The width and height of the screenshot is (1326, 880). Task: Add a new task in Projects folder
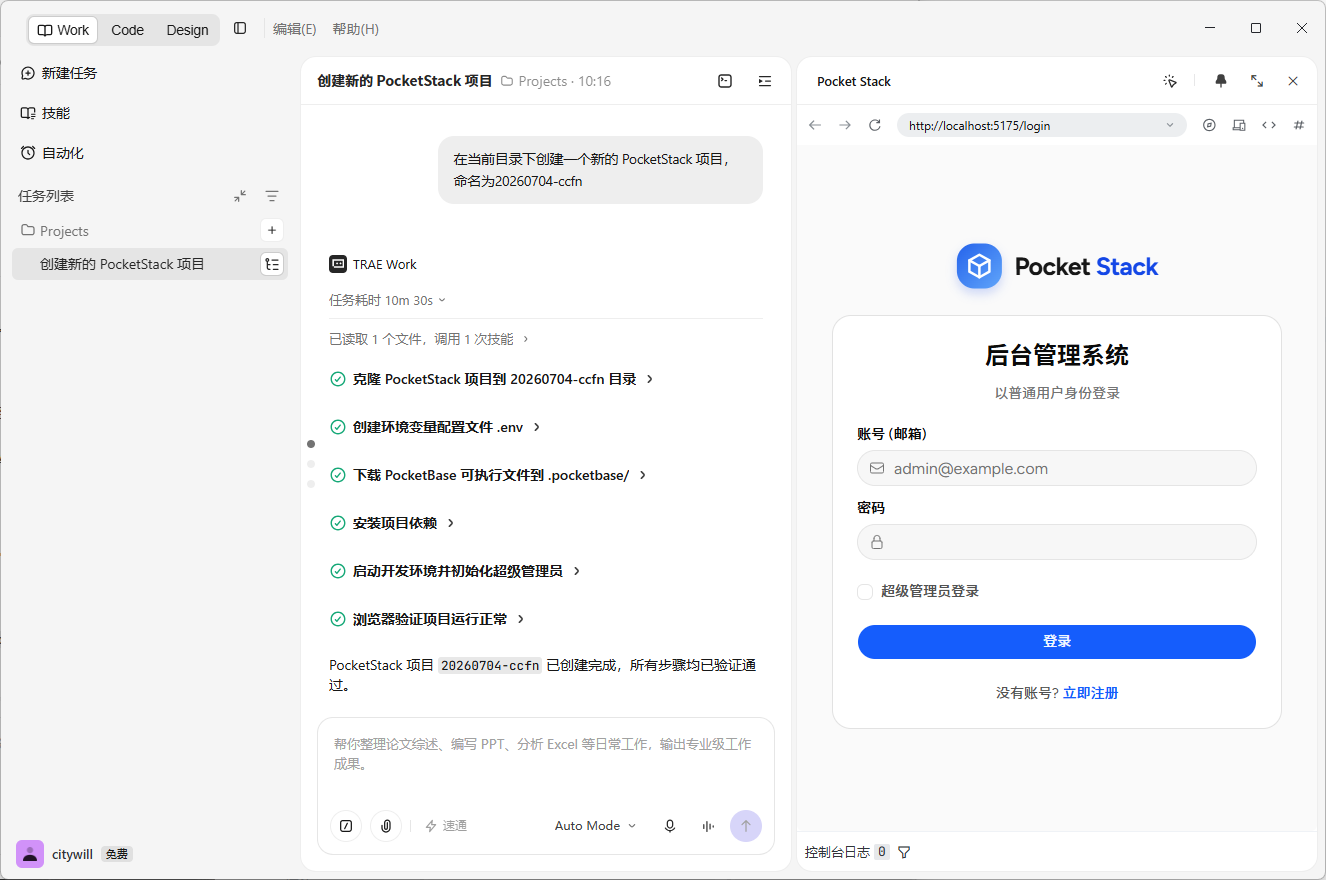pyautogui.click(x=272, y=230)
